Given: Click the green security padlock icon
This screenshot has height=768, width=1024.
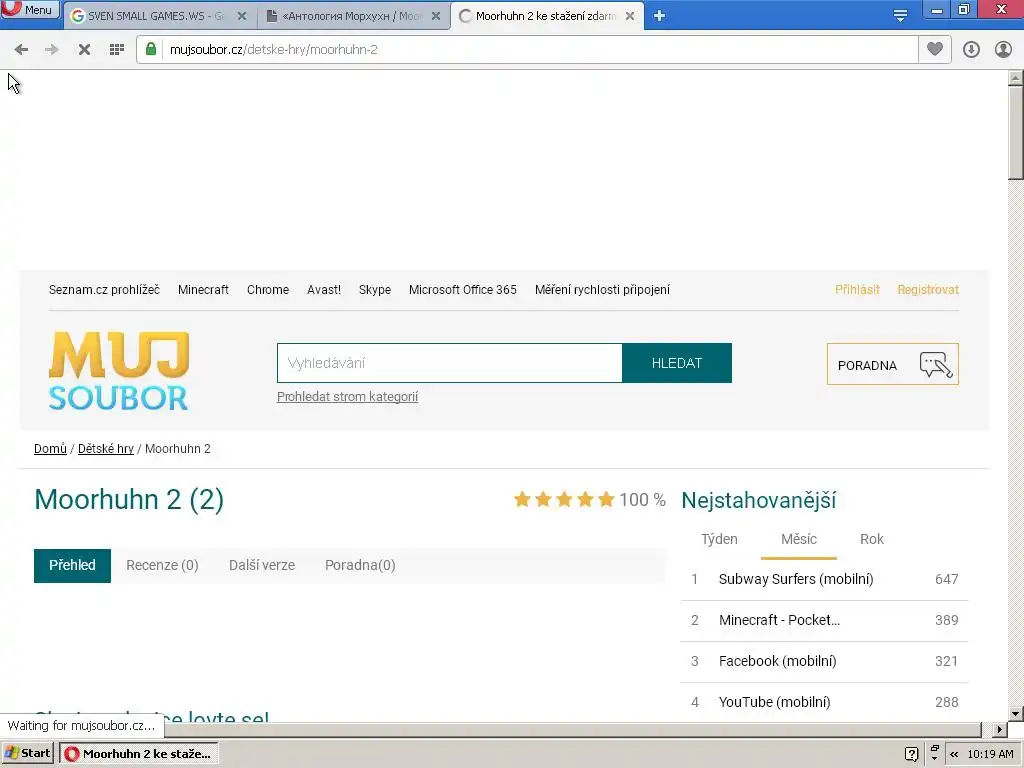Looking at the screenshot, I should [151, 49].
